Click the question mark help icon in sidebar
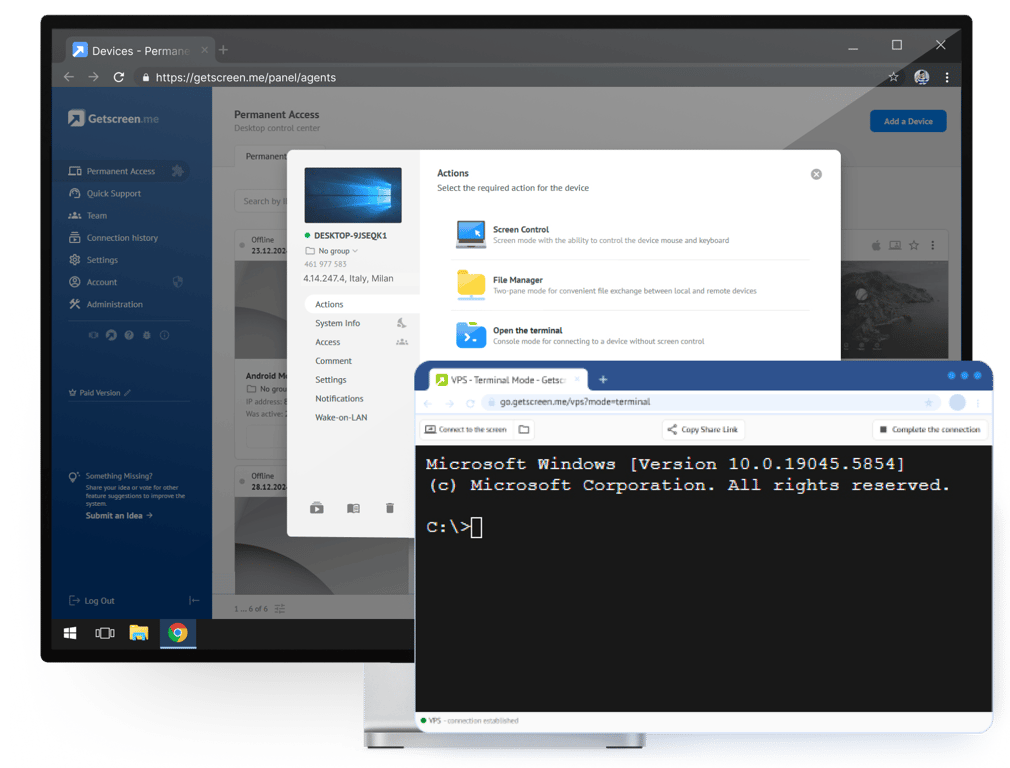The height and width of the screenshot is (768, 1010). (129, 335)
